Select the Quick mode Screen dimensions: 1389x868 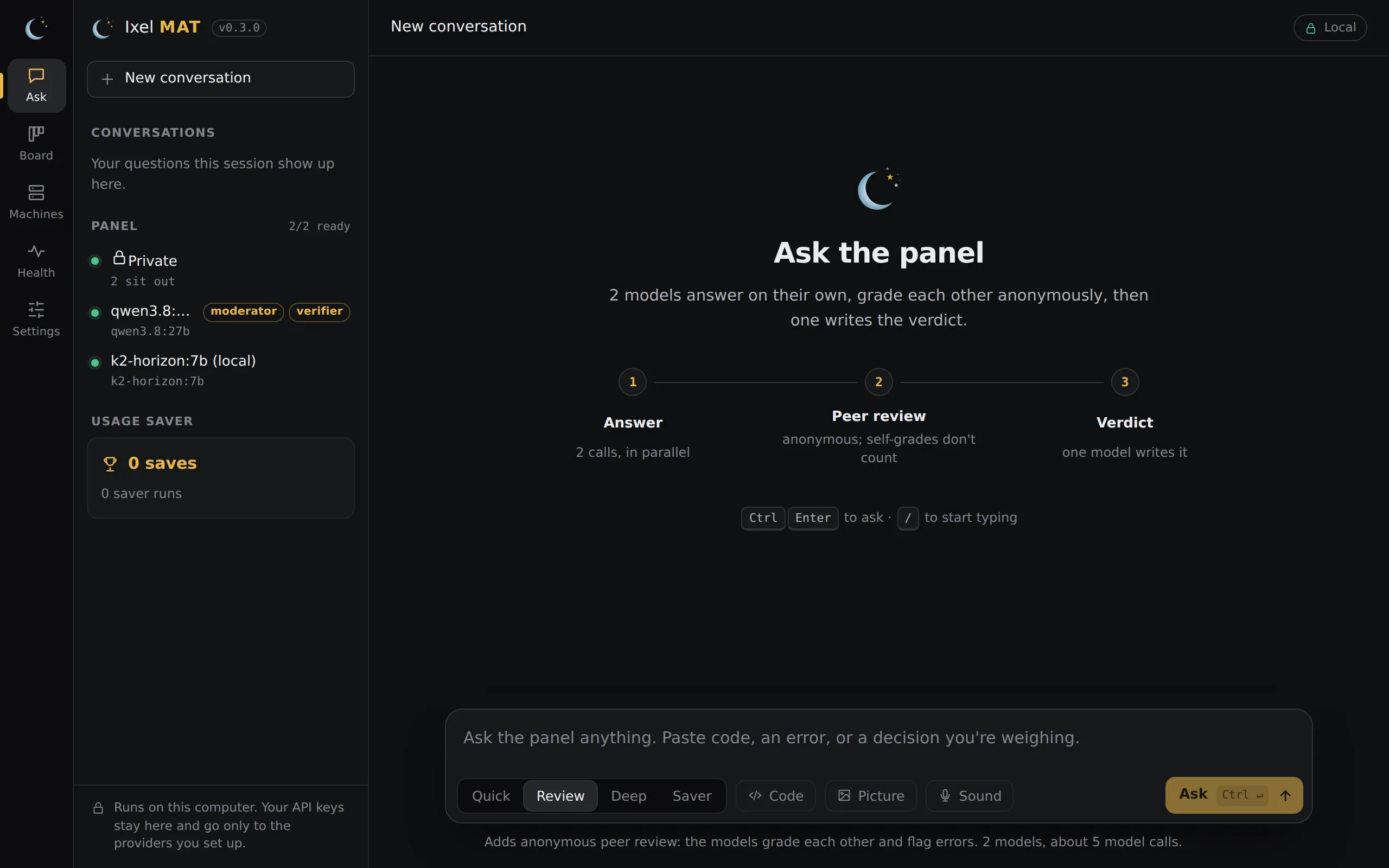[x=490, y=796]
